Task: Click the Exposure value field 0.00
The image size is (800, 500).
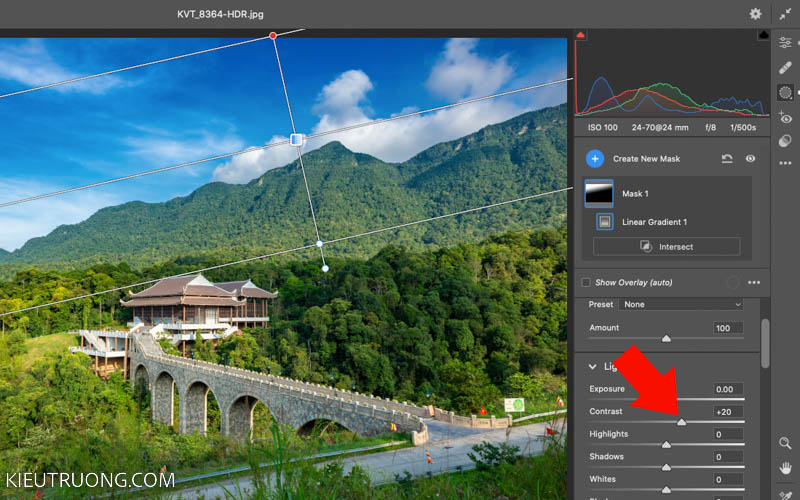Action: [x=728, y=389]
